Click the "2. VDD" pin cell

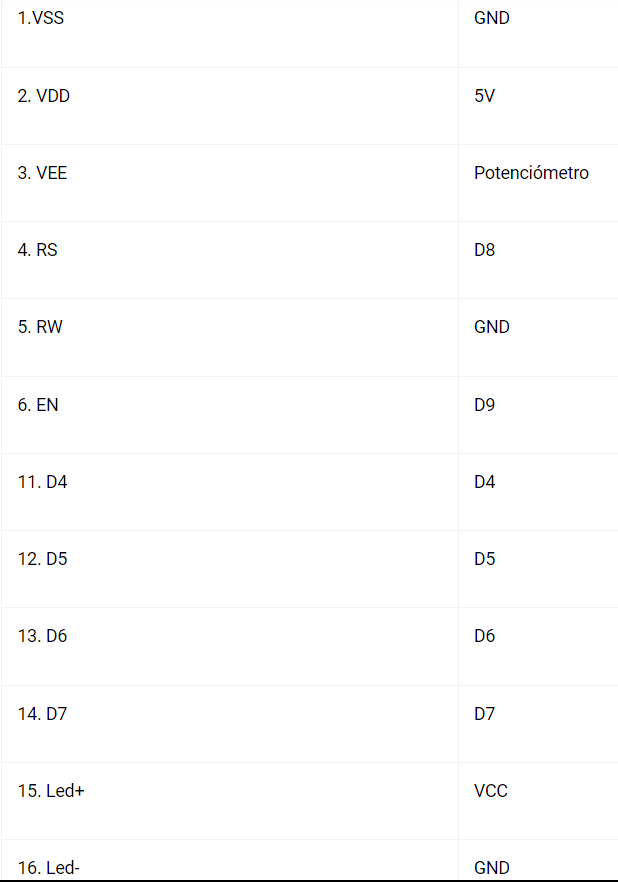click(x=44, y=96)
